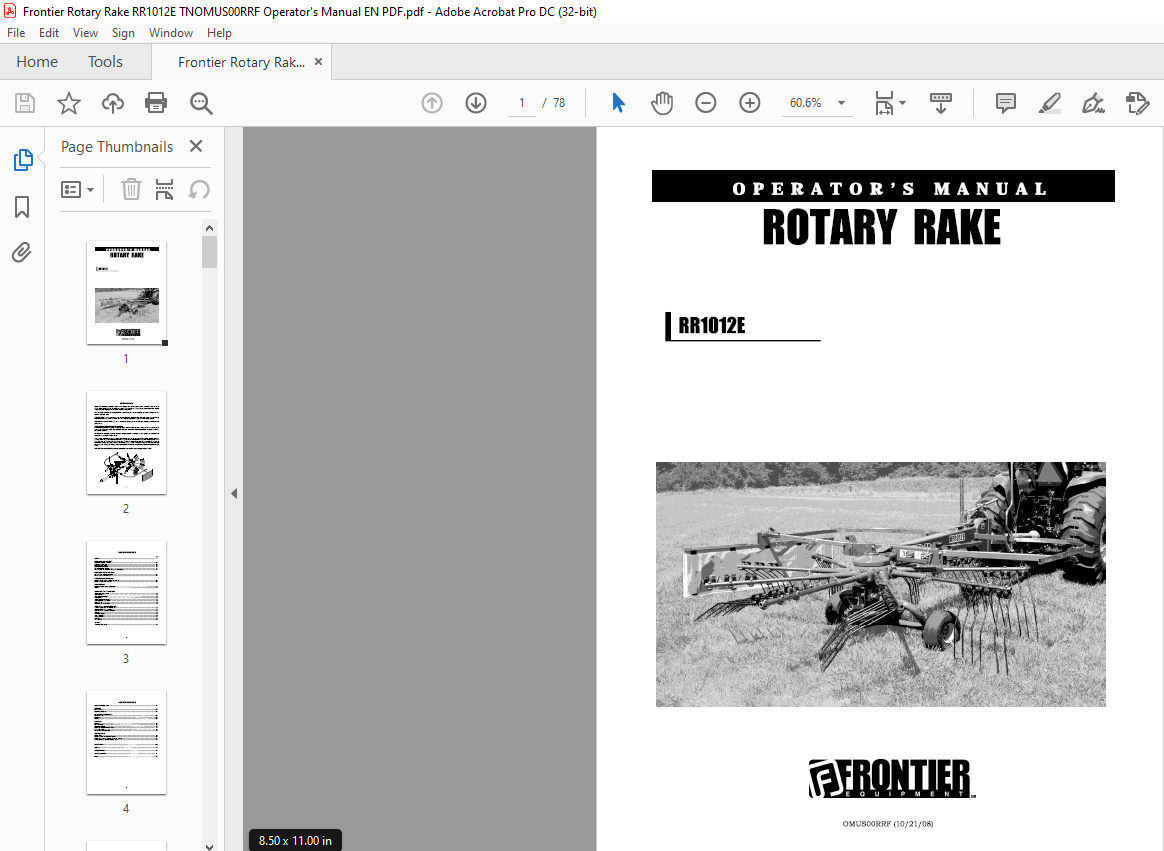This screenshot has height=851, width=1164.
Task: Close the Frontier Rotary Rak... document tab
Action: pos(318,62)
